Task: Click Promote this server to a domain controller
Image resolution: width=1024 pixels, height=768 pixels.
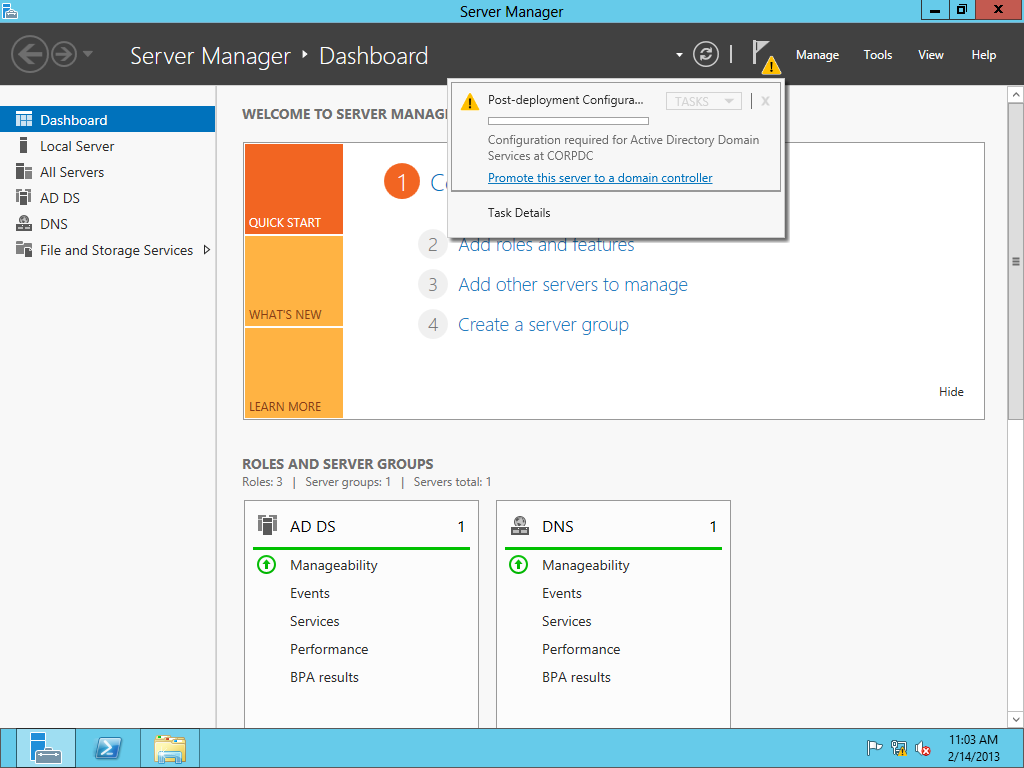Action: (600, 178)
